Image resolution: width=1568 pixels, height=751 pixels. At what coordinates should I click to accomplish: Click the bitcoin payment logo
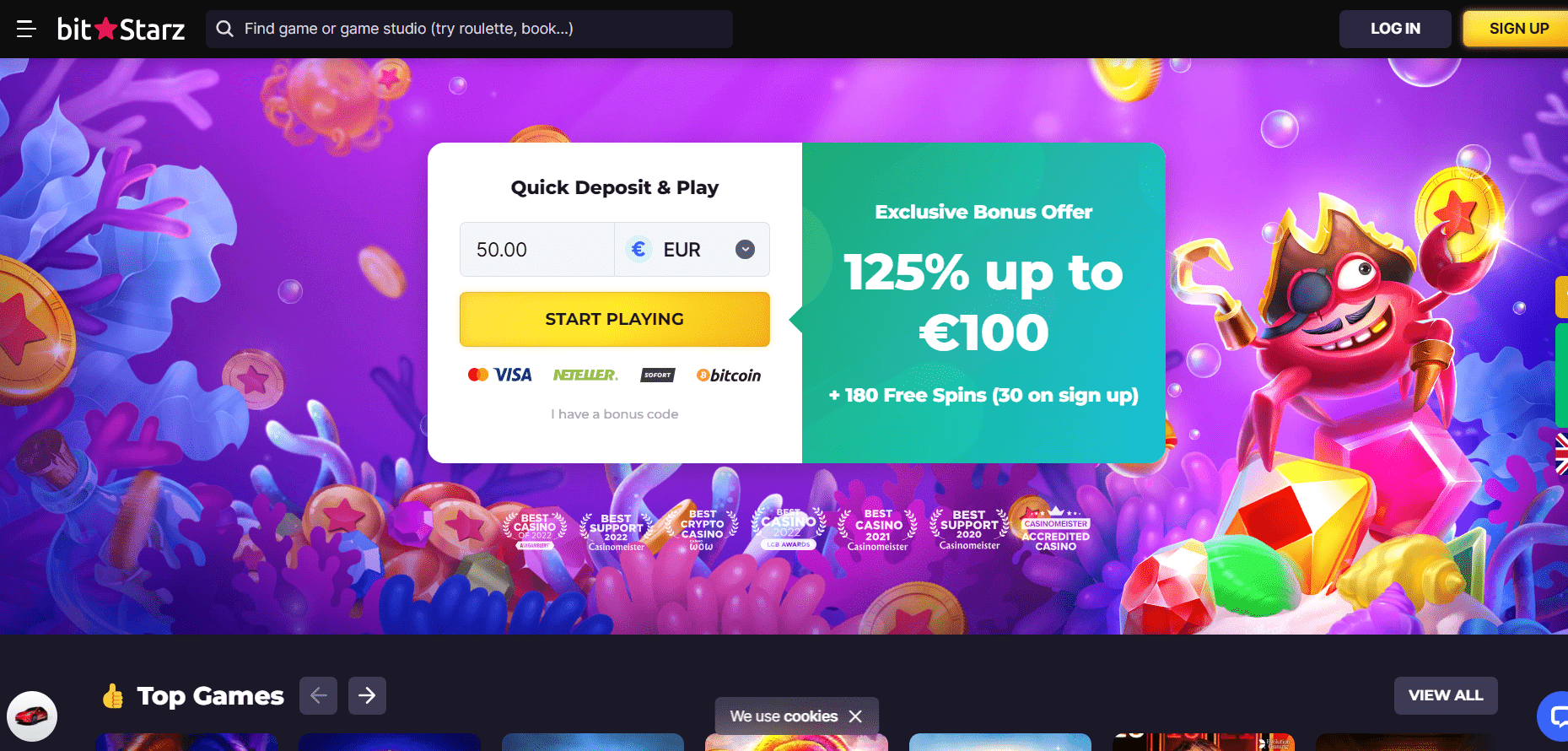tap(729, 375)
